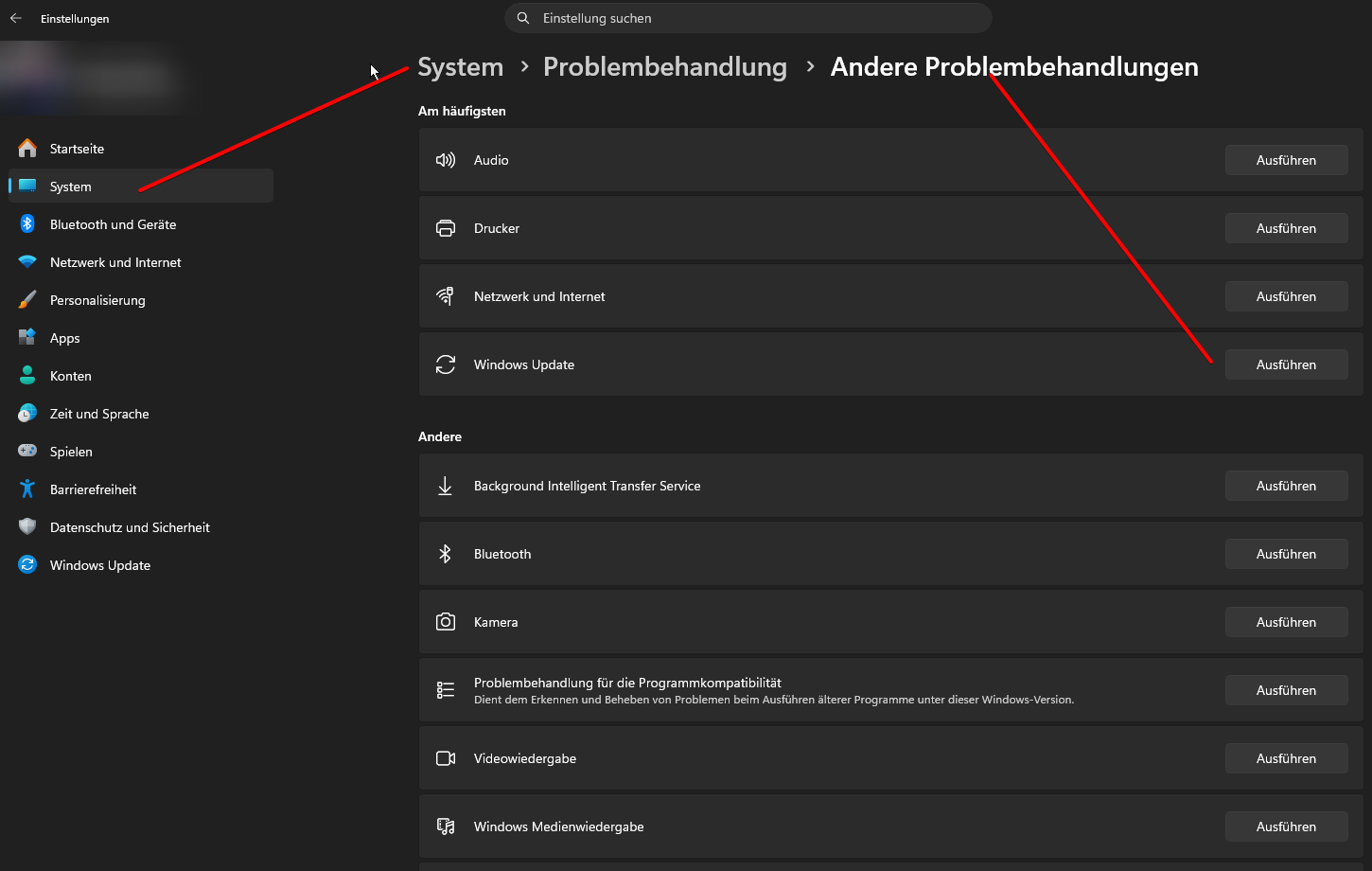The width and height of the screenshot is (1372, 871).
Task: Run the Bluetooth troubleshooter
Action: tap(1286, 554)
